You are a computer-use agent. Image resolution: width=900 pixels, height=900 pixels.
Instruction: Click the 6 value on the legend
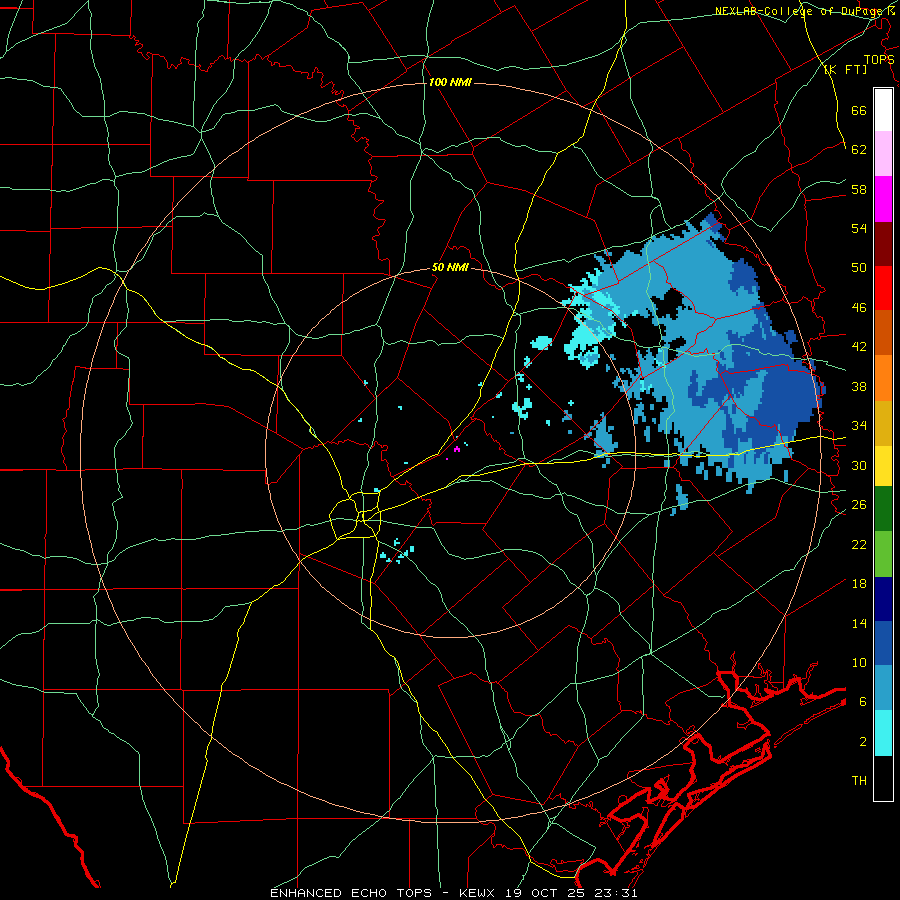862,701
